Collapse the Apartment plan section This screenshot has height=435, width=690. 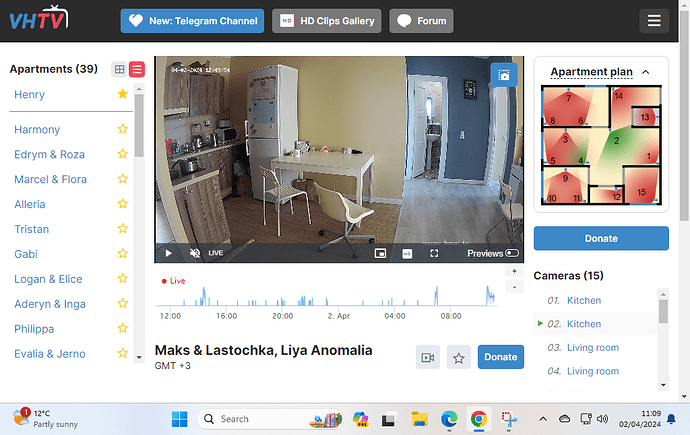point(645,72)
